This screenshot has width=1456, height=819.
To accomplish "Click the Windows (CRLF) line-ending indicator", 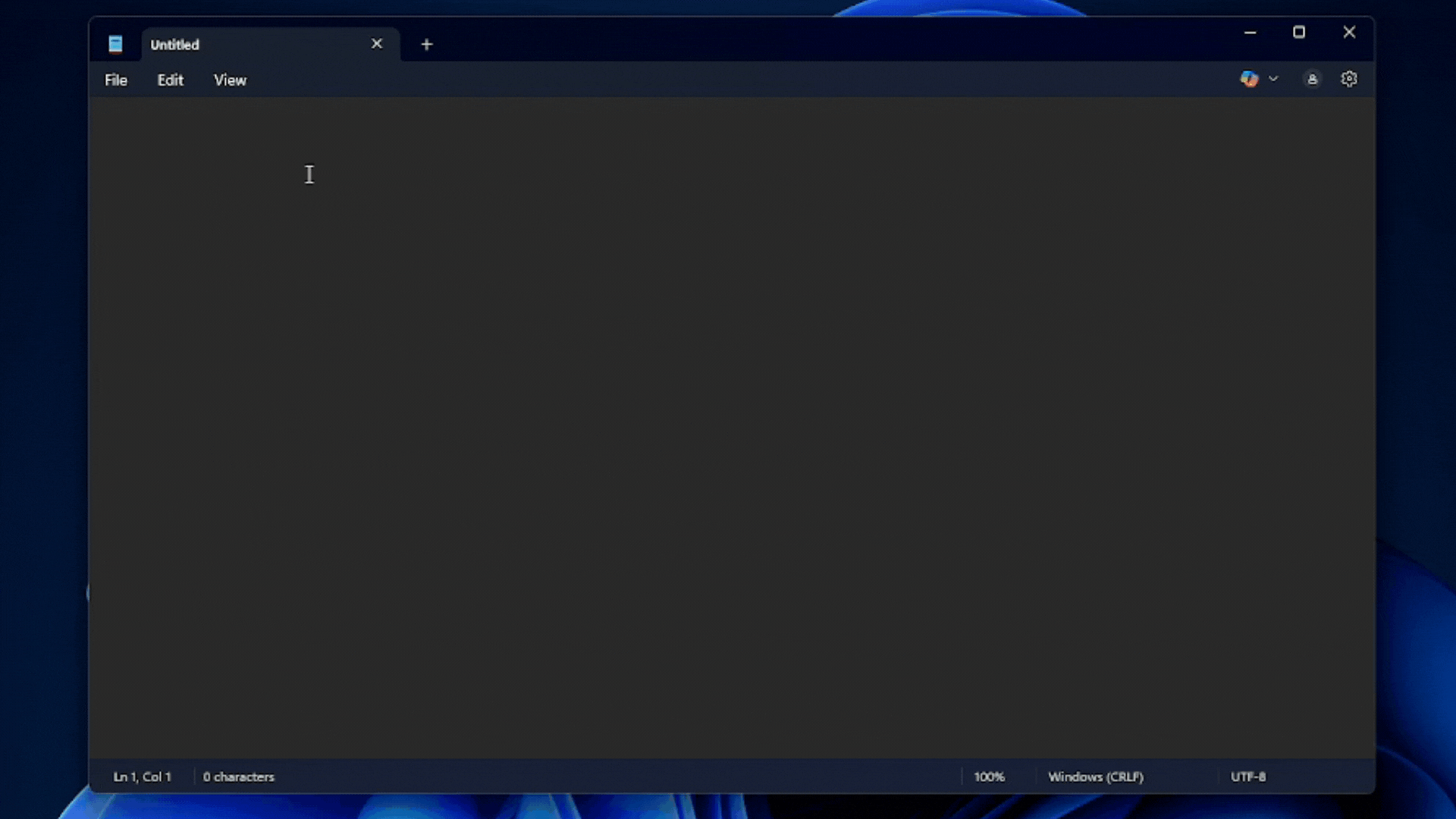I will pos(1095,777).
